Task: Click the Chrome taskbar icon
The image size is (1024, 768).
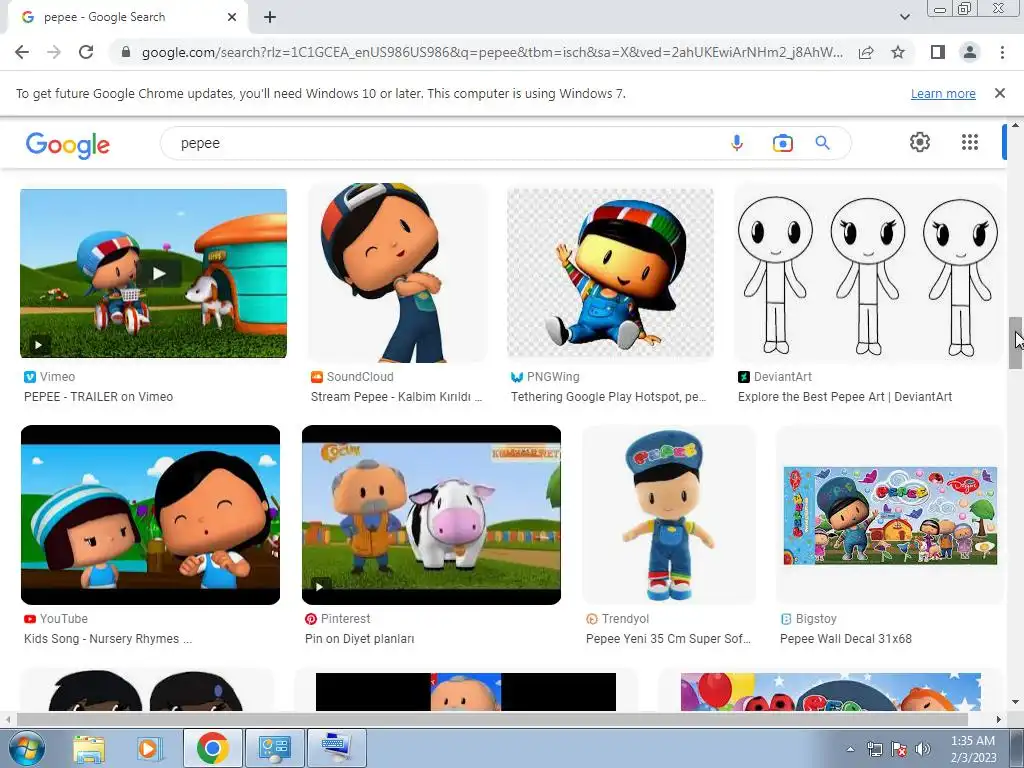Action: tap(212, 748)
